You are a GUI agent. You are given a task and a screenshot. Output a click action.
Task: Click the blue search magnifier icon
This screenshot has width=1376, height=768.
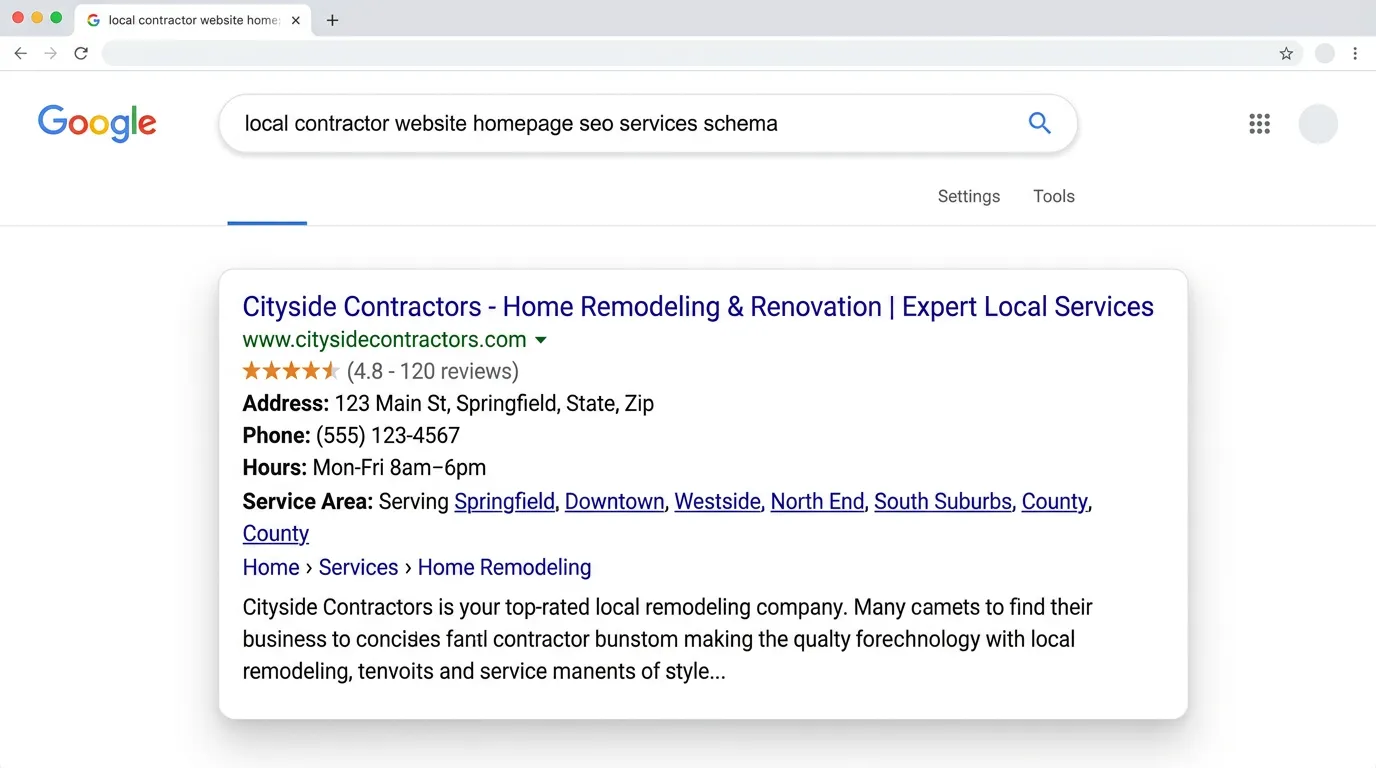[1040, 123]
